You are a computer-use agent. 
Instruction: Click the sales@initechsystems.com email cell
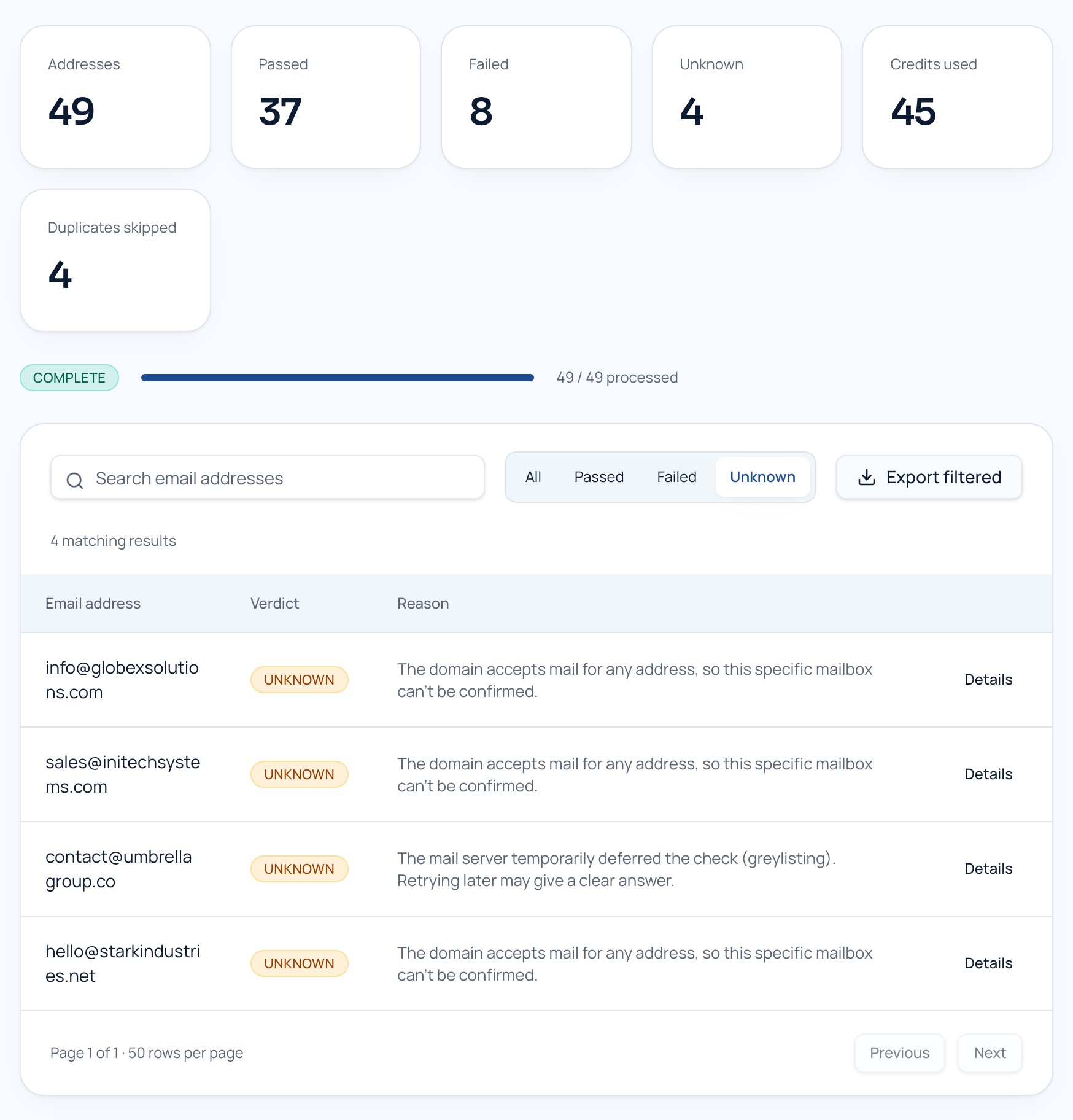tap(123, 774)
